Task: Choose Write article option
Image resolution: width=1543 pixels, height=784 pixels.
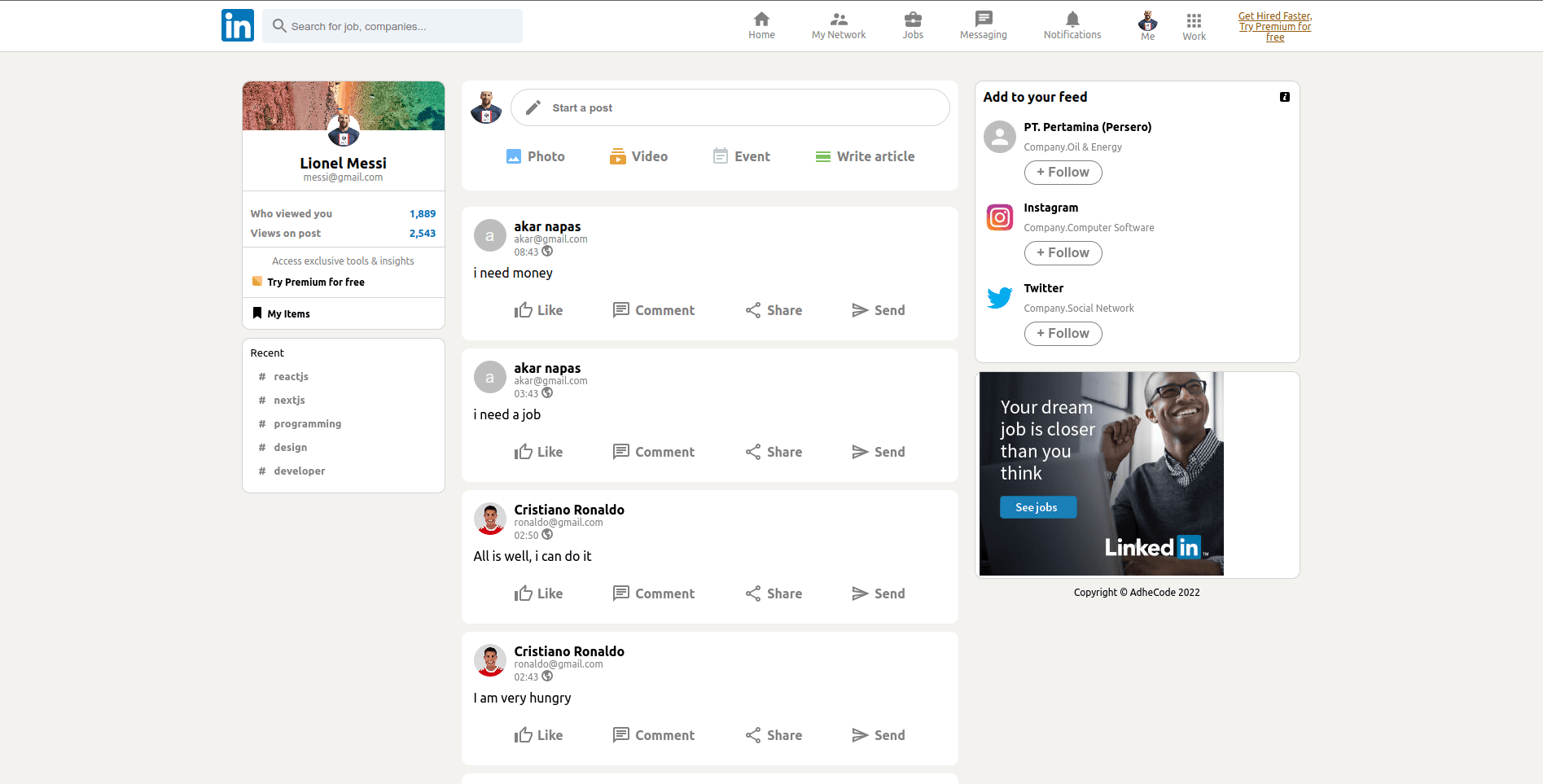Action: pyautogui.click(x=865, y=156)
